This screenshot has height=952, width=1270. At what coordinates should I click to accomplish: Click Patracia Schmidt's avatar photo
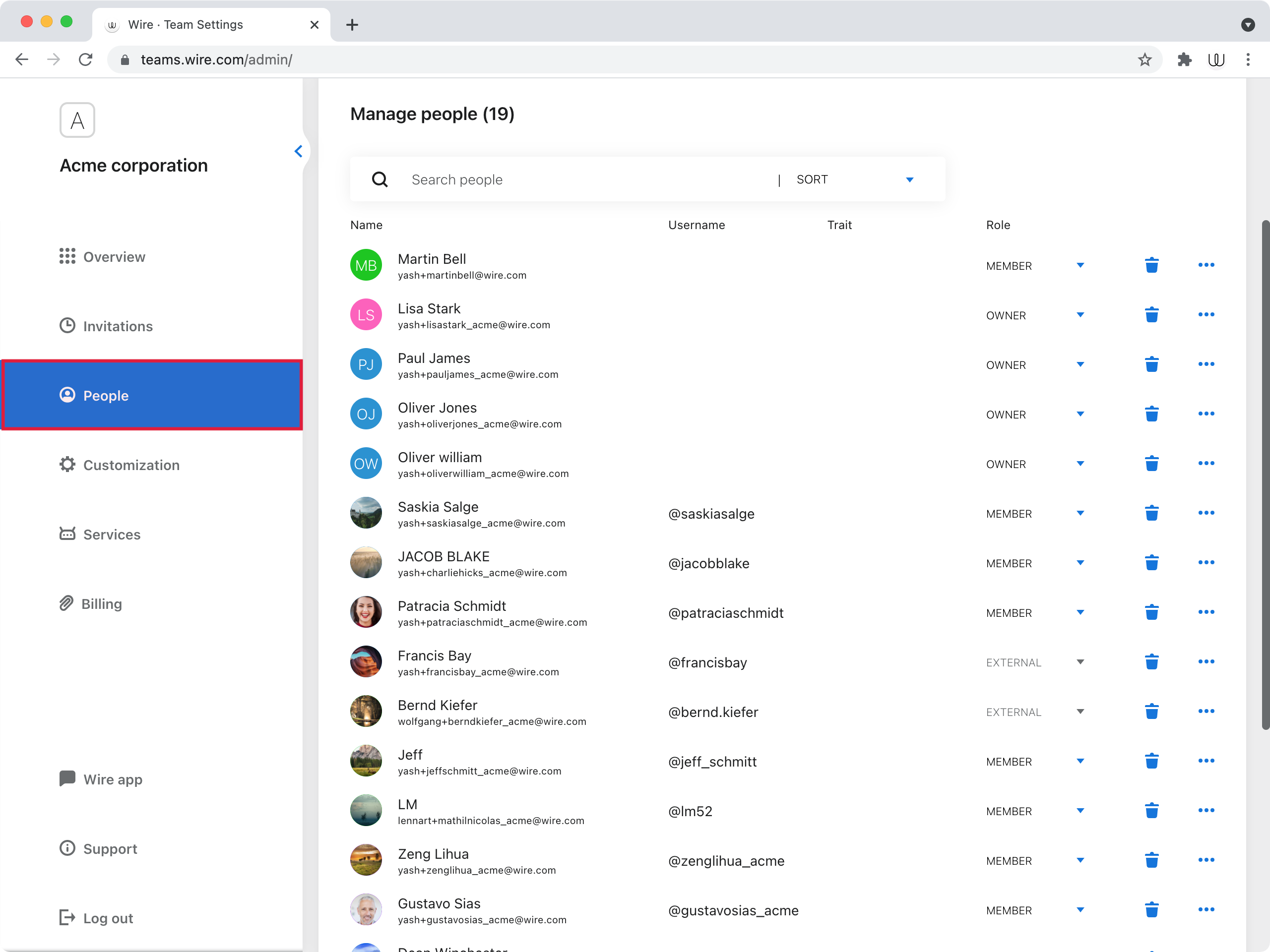366,612
